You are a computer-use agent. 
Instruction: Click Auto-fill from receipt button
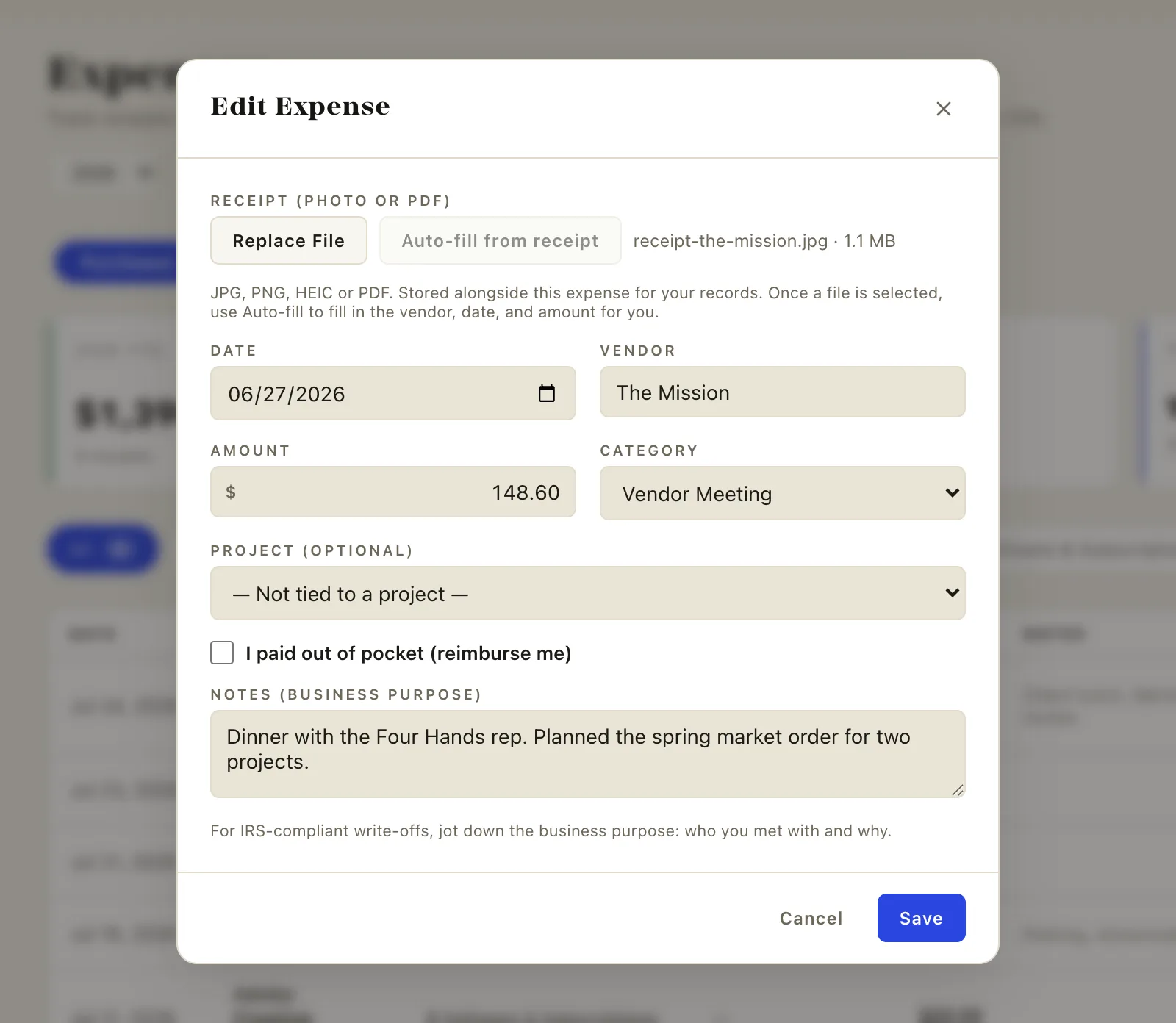click(501, 240)
